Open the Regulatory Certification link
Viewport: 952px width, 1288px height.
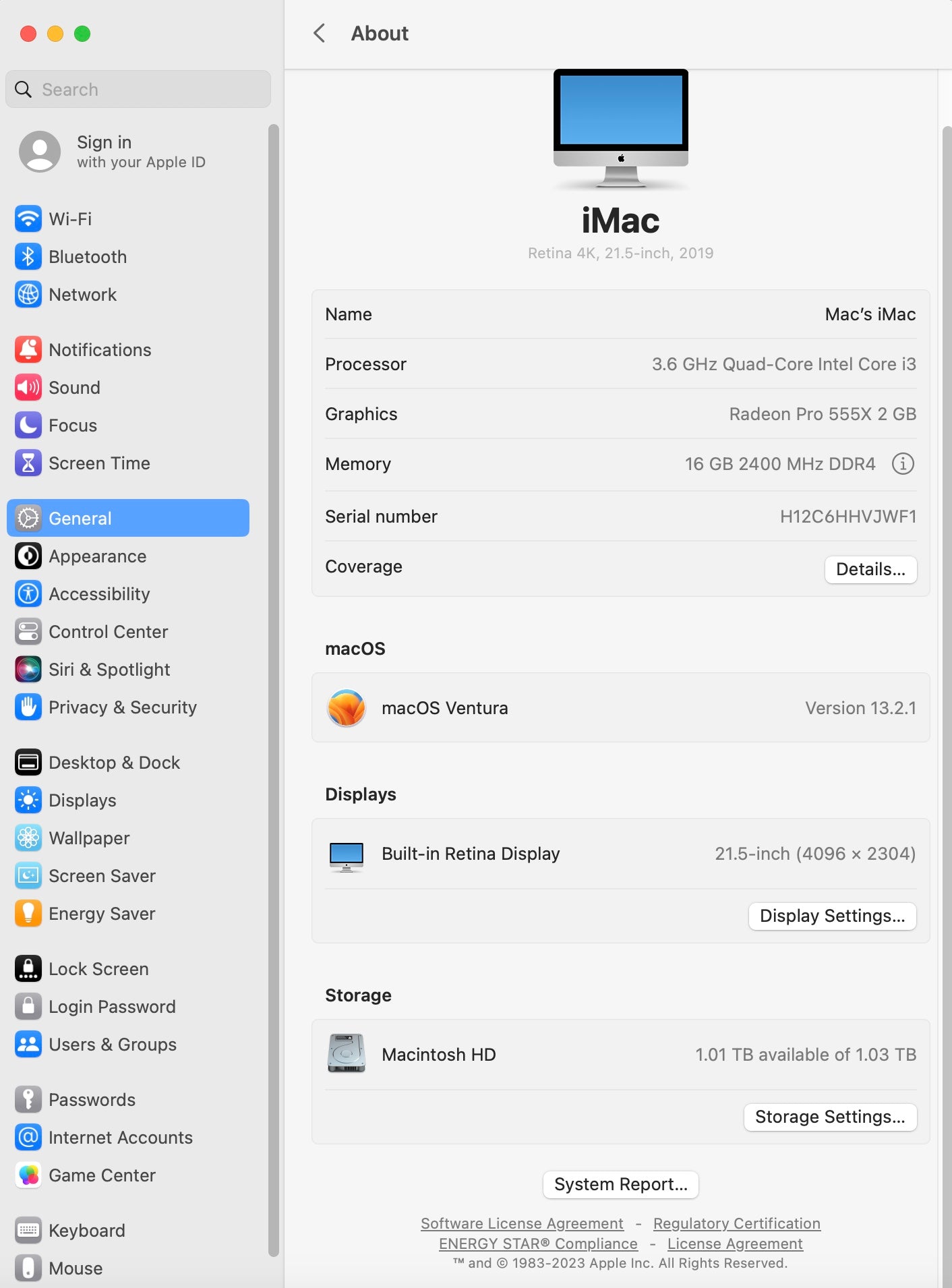pos(737,1223)
